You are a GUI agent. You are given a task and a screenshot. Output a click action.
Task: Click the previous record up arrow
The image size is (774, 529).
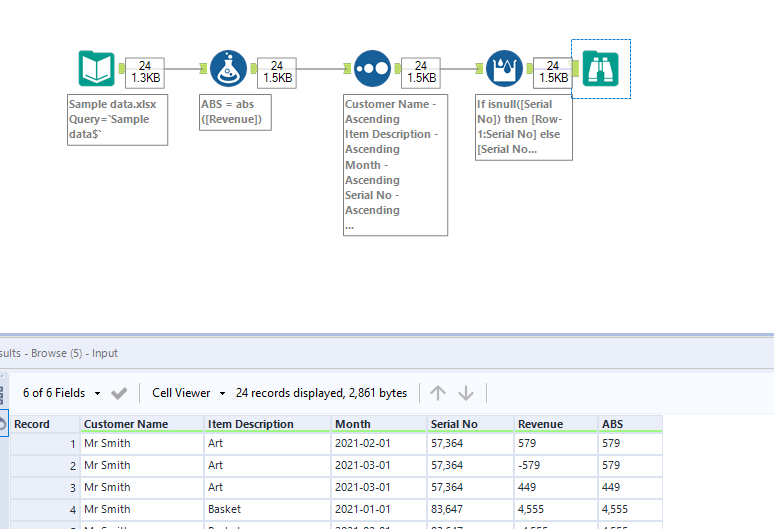(438, 393)
